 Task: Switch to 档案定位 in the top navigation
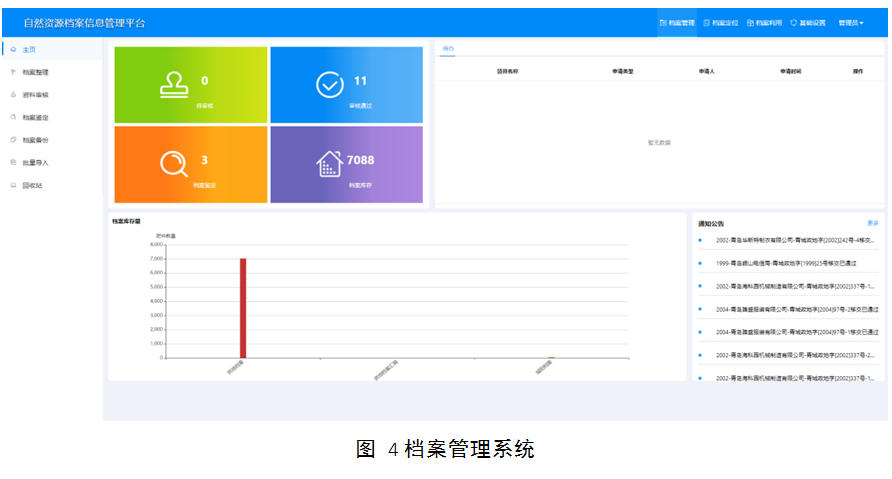pos(724,22)
